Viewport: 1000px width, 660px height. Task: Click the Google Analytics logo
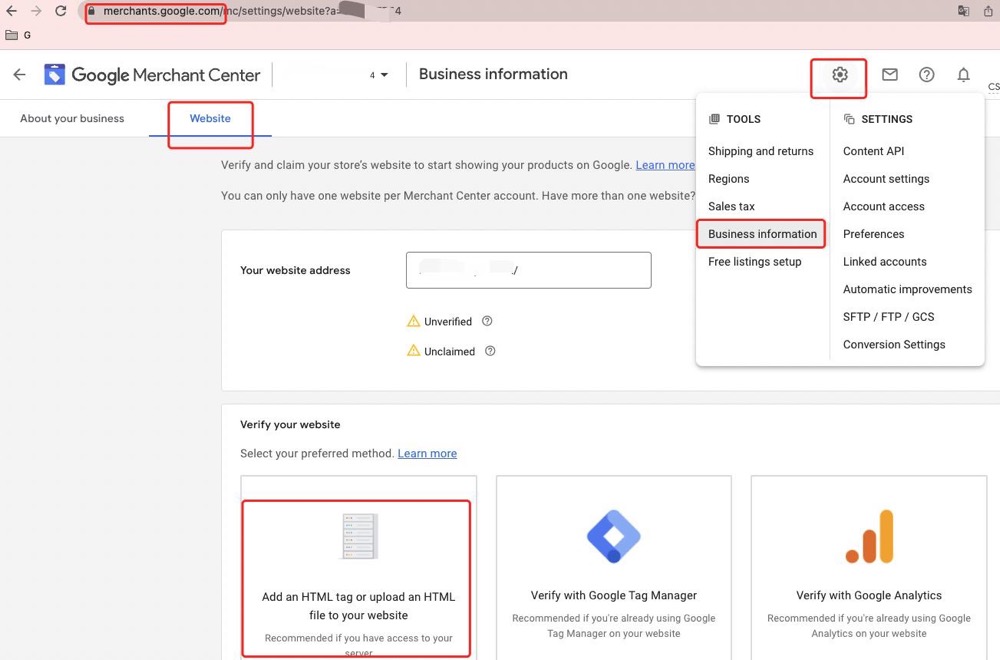pyautogui.click(x=870, y=536)
